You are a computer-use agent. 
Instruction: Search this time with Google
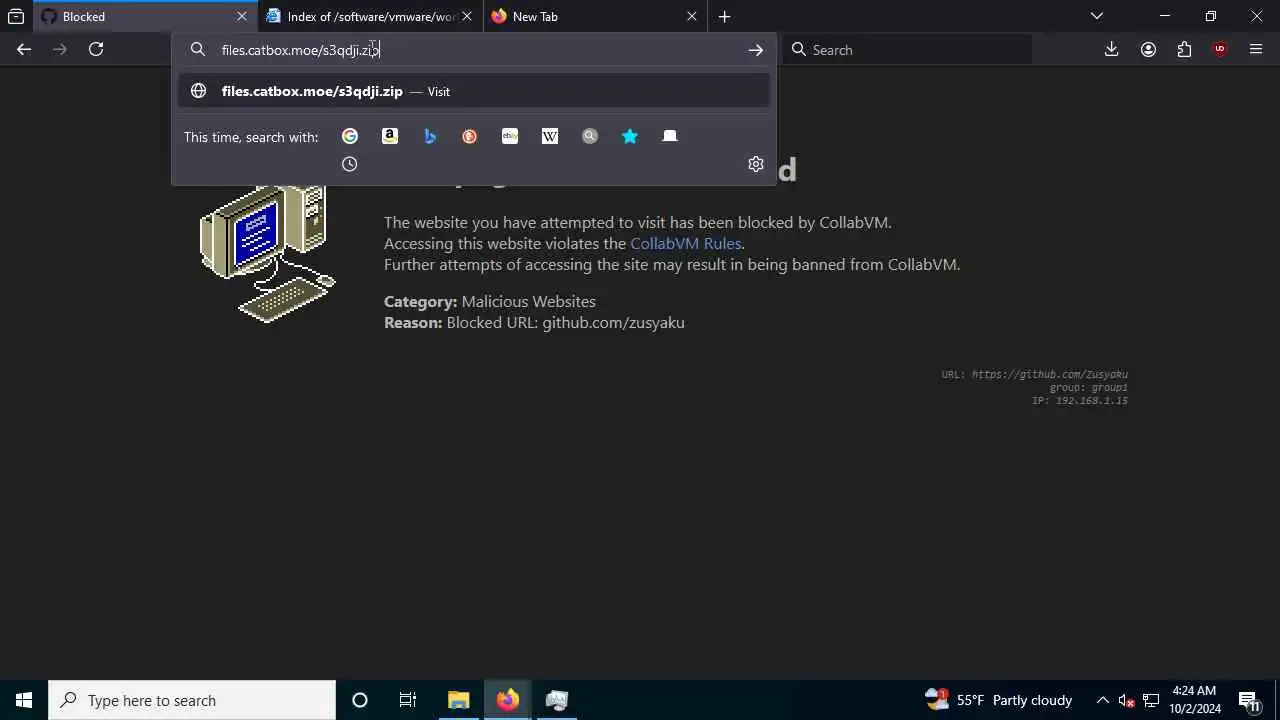pos(350,136)
